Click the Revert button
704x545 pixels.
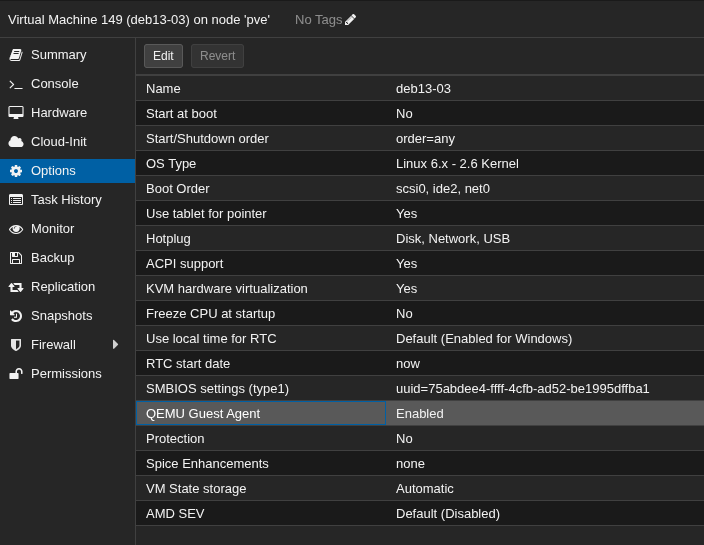(x=217, y=56)
